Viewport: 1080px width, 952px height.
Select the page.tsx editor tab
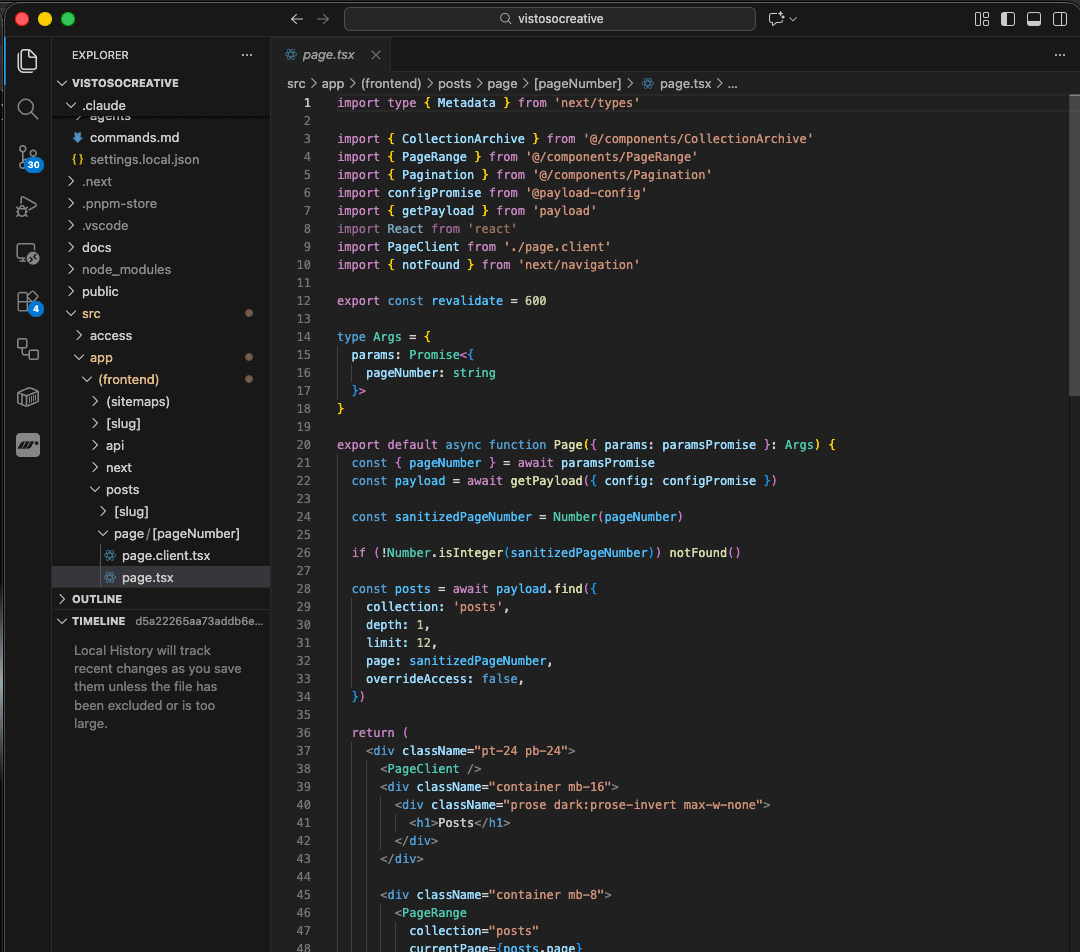click(x=328, y=55)
